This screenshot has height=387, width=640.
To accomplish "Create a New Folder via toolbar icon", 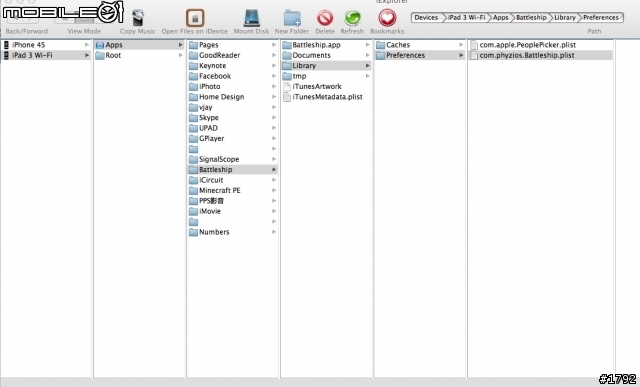I will tap(292, 18).
